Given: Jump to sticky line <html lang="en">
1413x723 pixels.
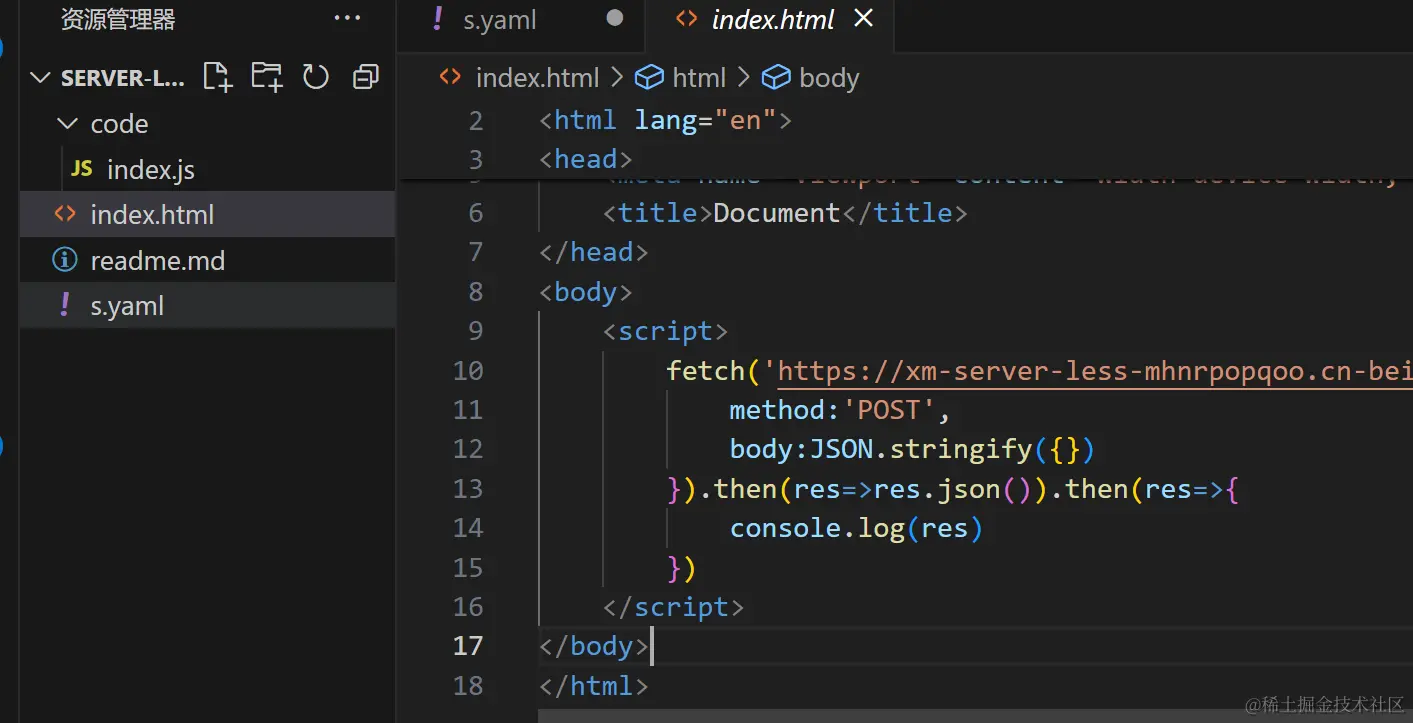Looking at the screenshot, I should click(x=665, y=121).
